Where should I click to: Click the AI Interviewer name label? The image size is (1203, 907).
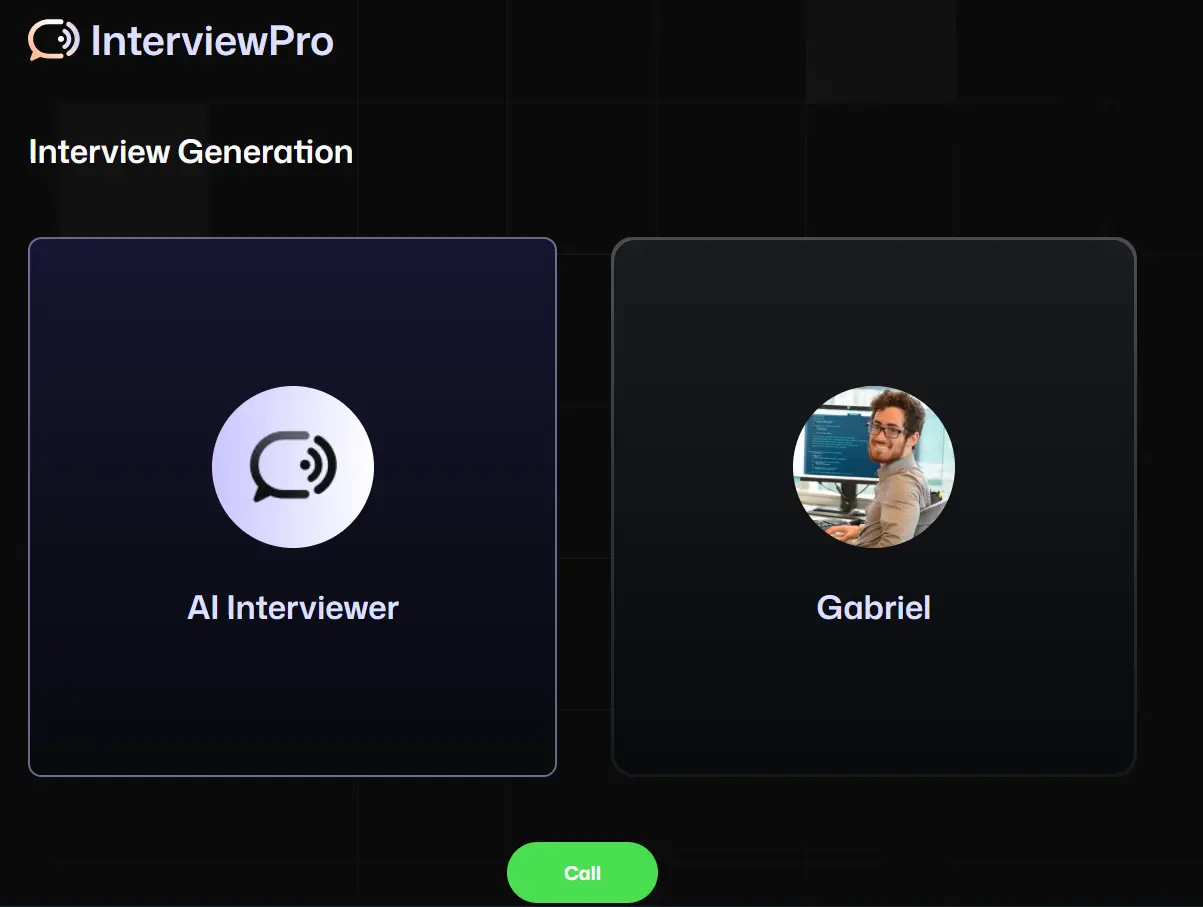292,607
